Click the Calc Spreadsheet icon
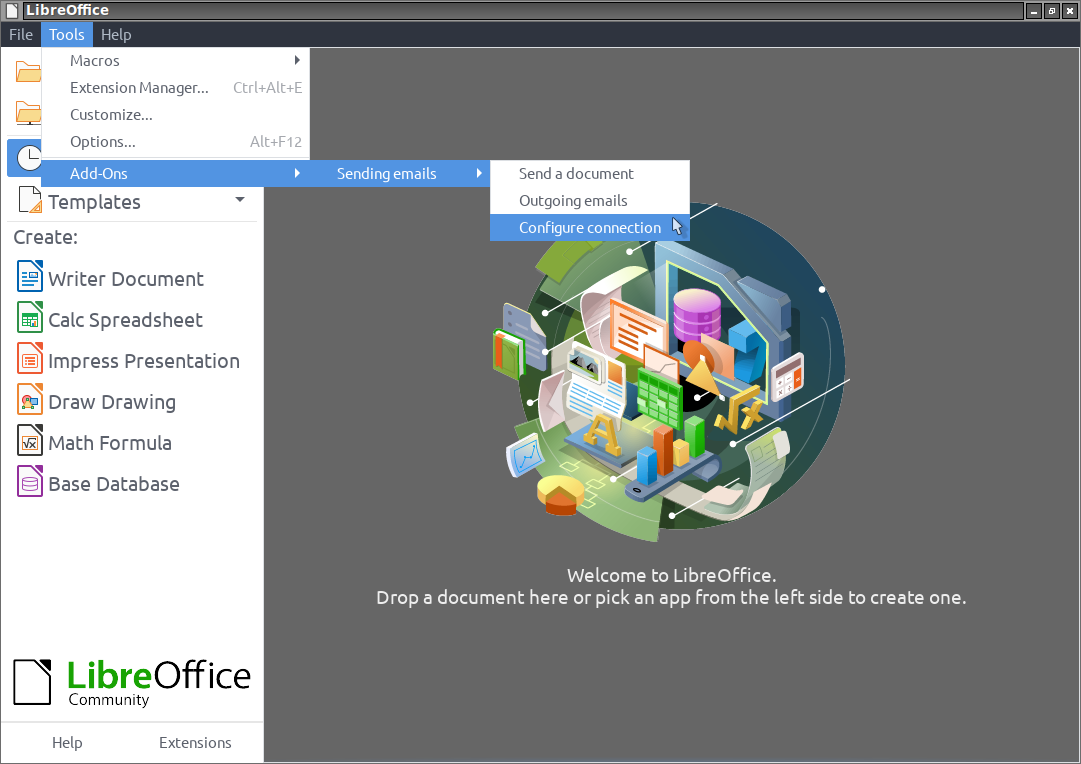Viewport: 1081px width, 764px height. [30, 318]
